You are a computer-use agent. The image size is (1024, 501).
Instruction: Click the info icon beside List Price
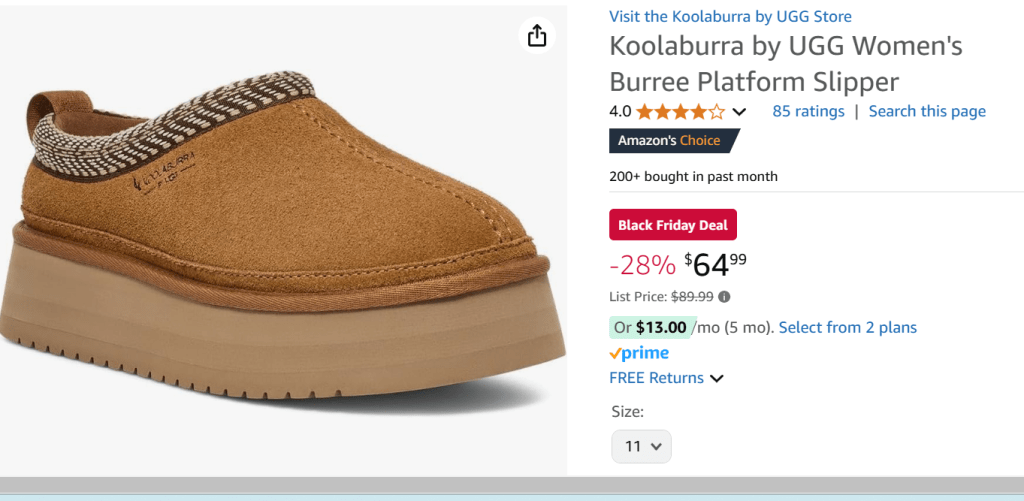(x=724, y=296)
